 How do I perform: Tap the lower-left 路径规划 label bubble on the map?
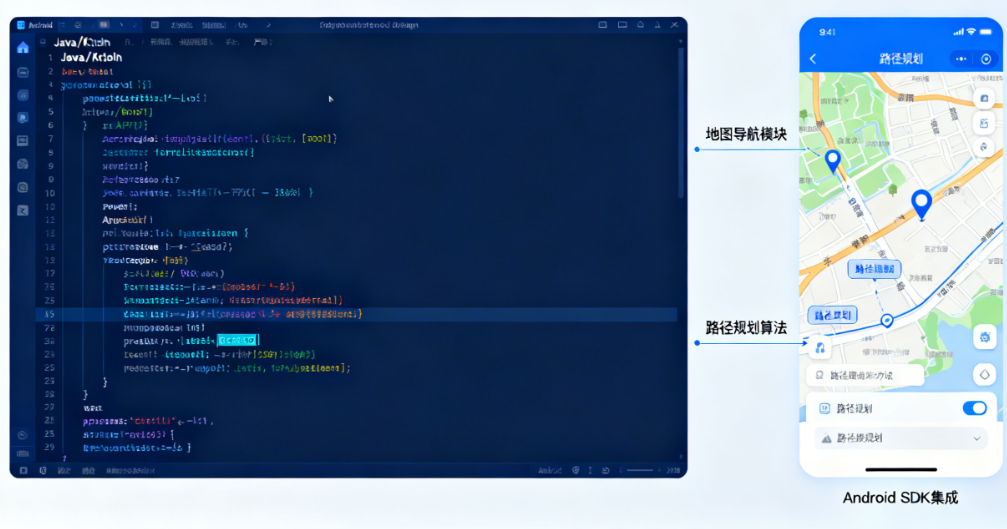click(x=832, y=315)
